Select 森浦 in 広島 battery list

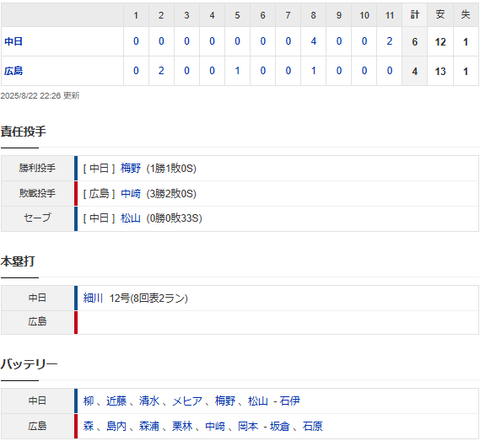pos(149,426)
